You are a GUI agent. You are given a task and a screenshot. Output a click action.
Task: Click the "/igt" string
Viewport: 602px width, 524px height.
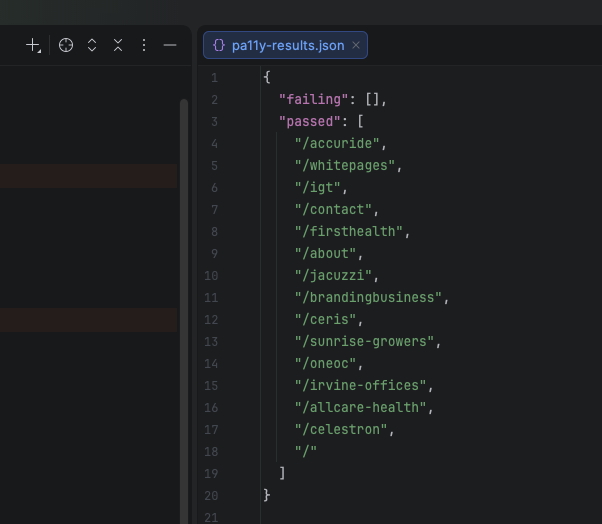pos(318,188)
